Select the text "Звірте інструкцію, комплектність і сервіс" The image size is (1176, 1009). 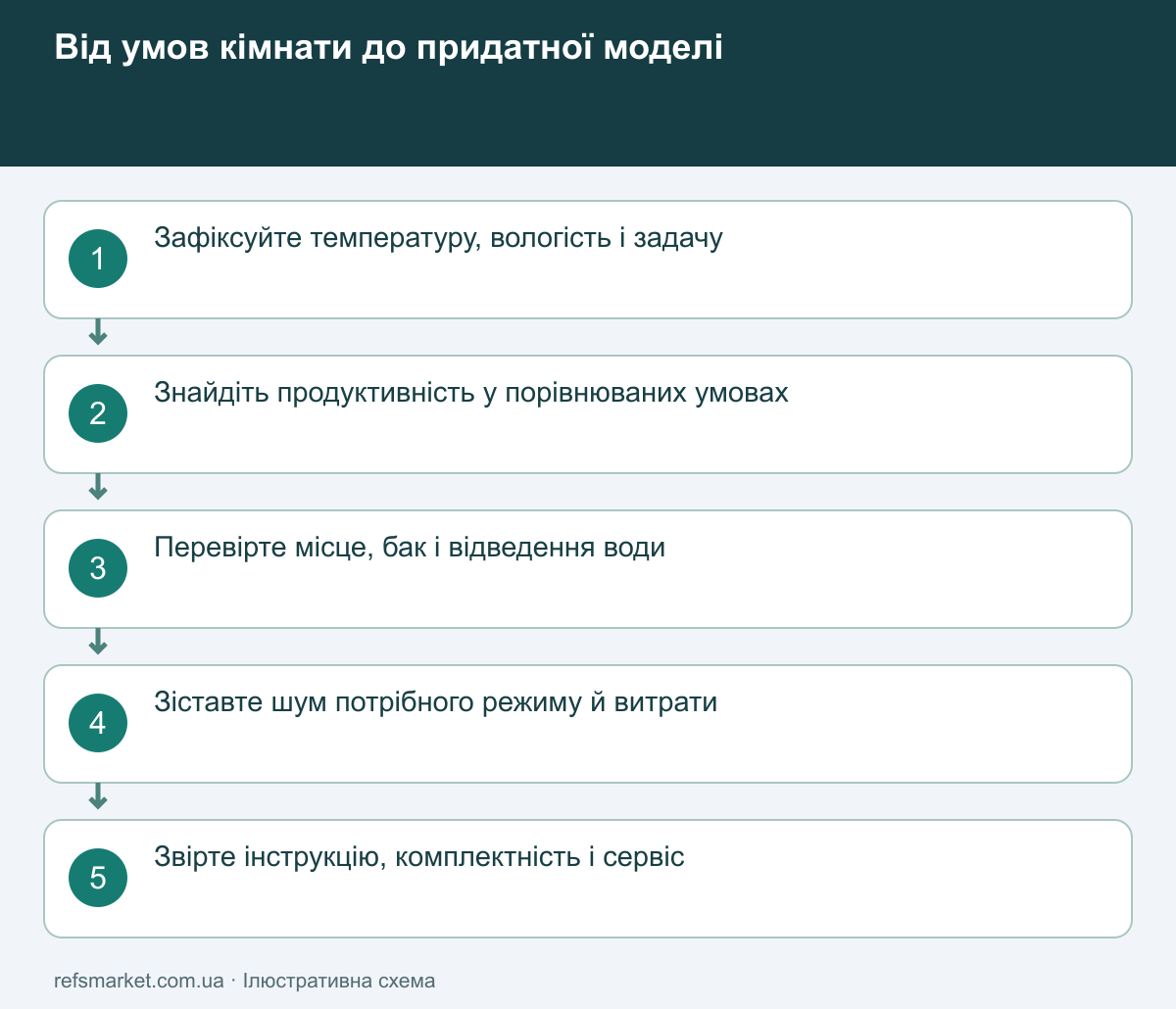[419, 857]
